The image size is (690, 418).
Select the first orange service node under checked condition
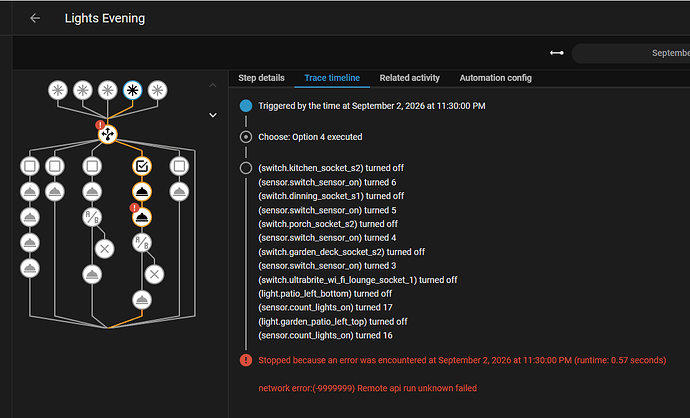tap(142, 192)
